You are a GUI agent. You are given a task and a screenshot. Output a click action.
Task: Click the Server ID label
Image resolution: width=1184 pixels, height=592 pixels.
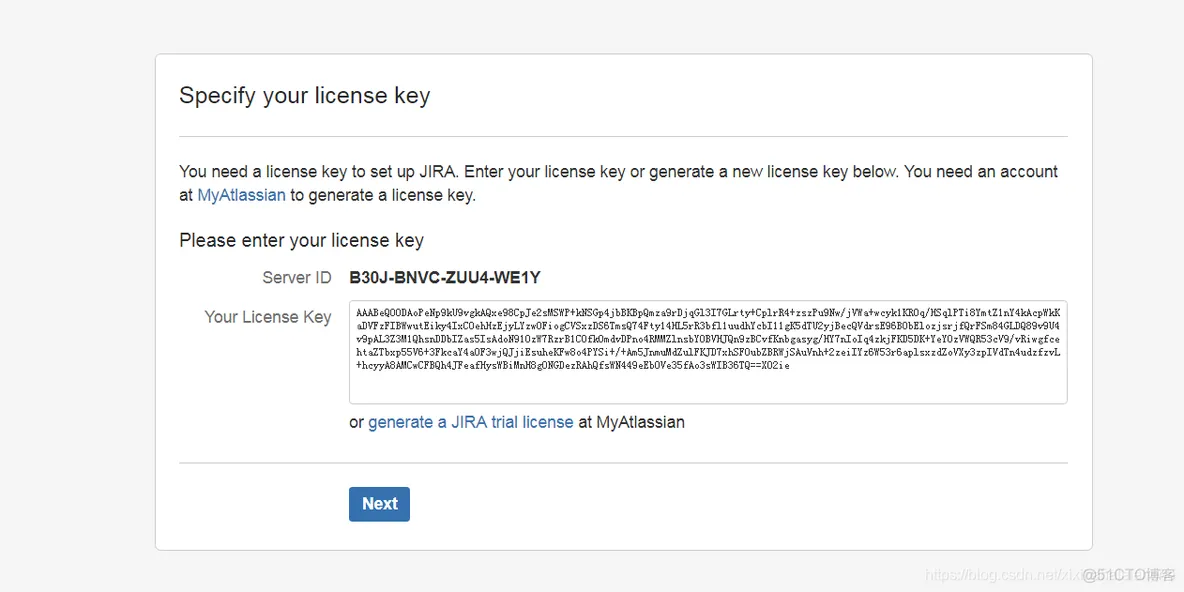(297, 278)
